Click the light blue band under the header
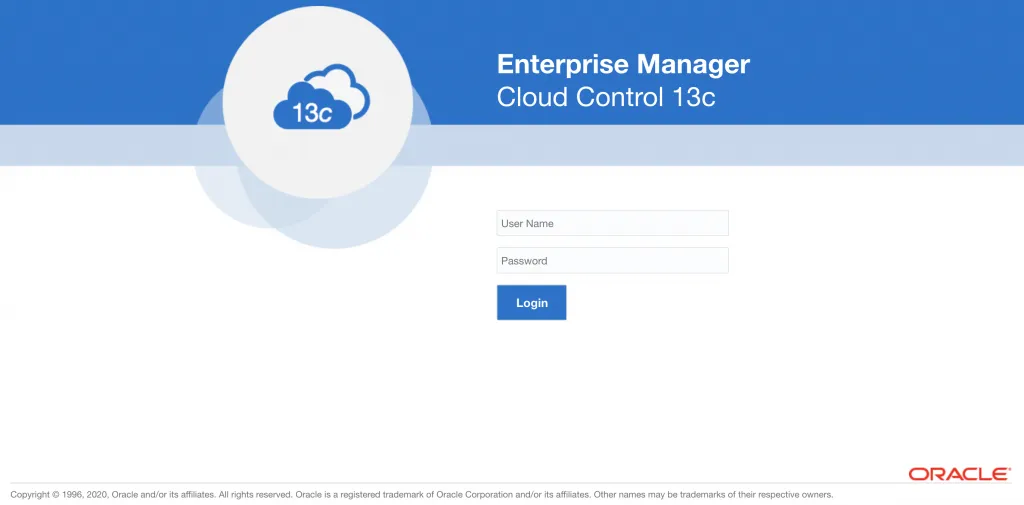 pyautogui.click(x=800, y=145)
